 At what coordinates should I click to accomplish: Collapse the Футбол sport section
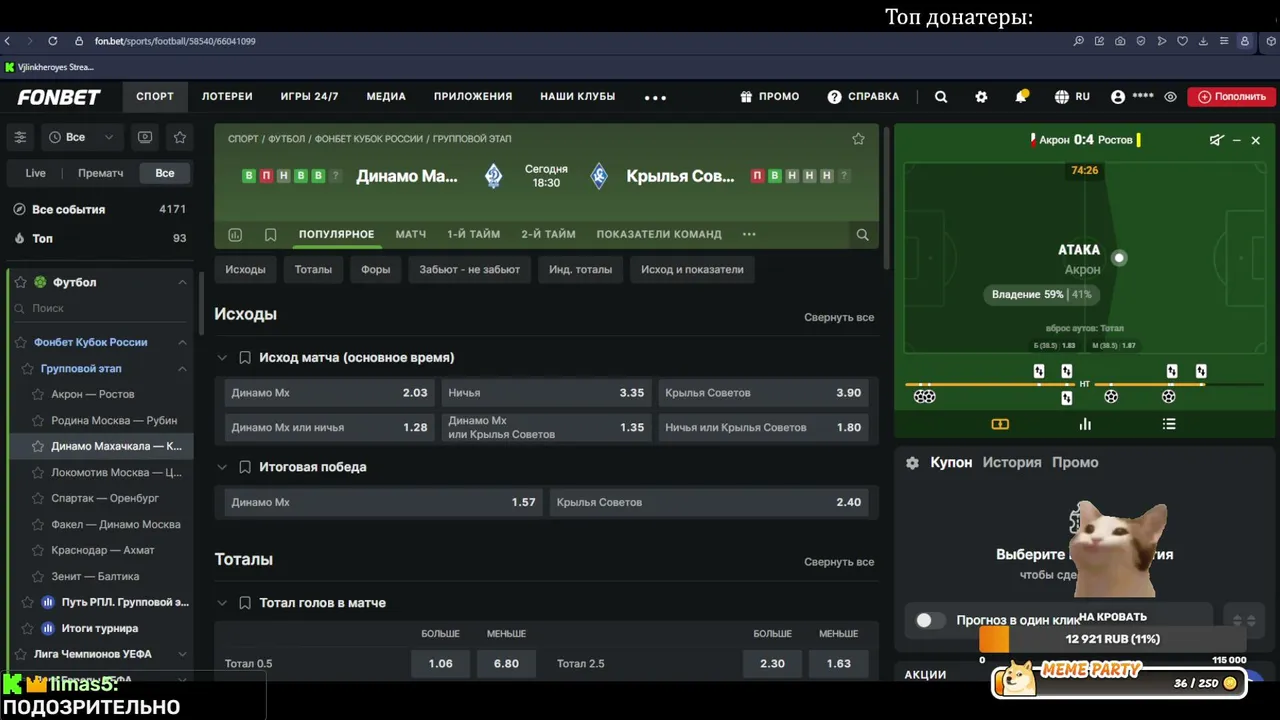182,282
